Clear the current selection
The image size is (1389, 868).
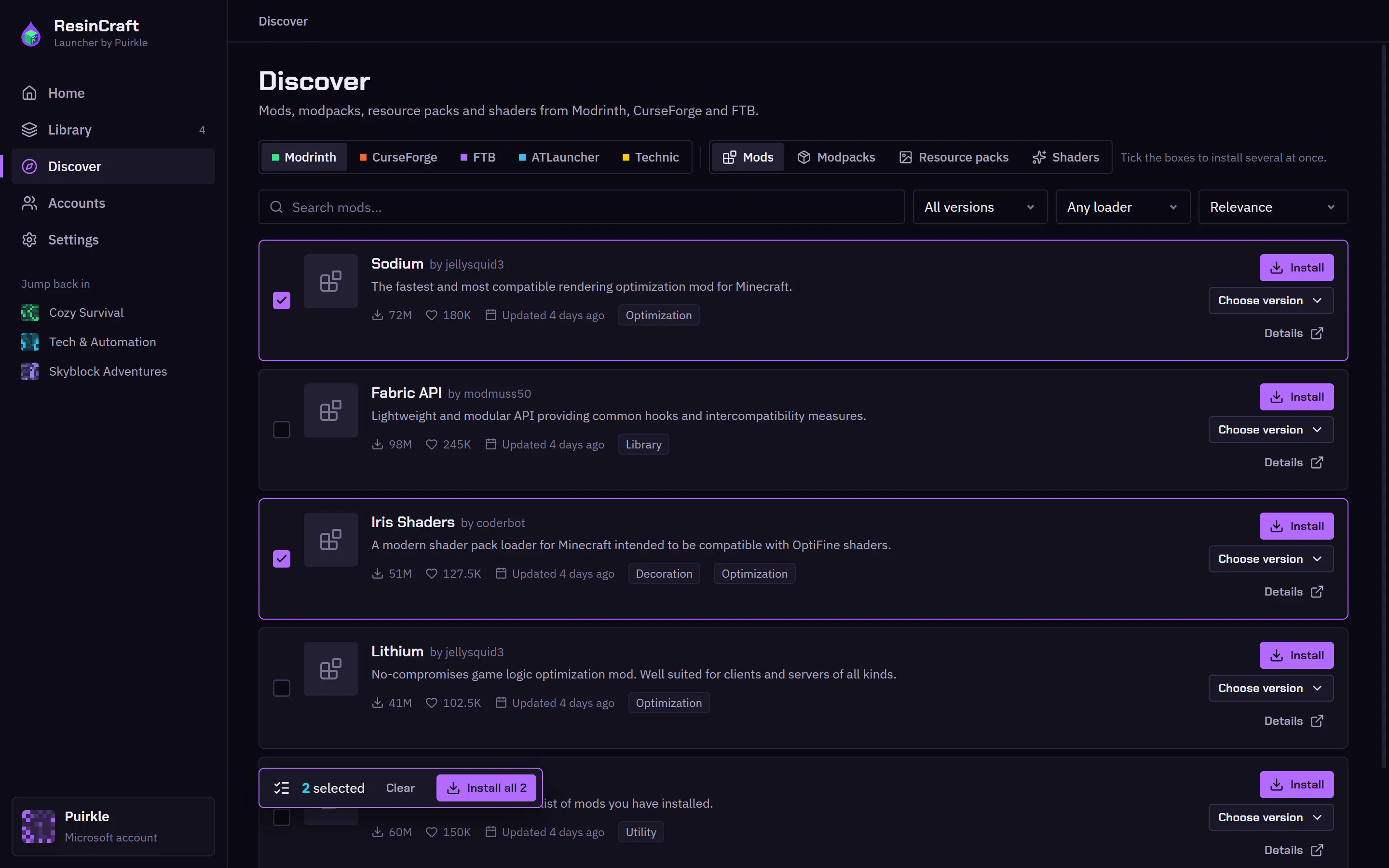[400, 788]
